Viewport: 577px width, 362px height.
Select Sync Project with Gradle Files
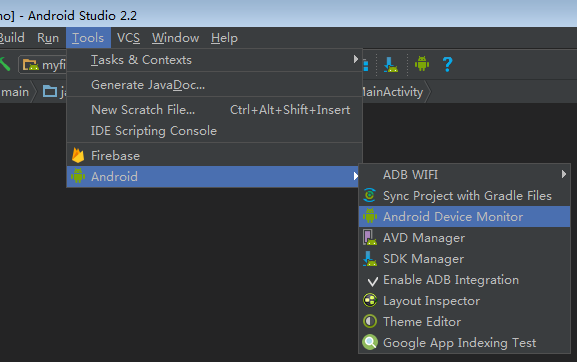464,196
